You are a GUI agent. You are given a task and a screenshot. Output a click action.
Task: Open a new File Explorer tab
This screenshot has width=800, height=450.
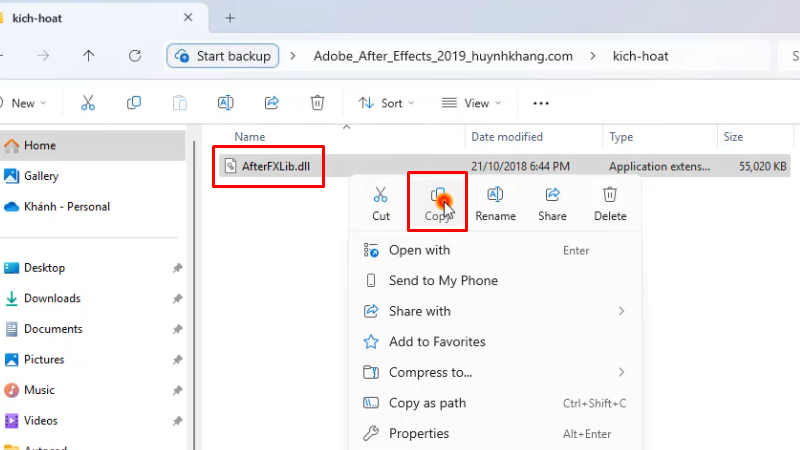click(x=230, y=18)
